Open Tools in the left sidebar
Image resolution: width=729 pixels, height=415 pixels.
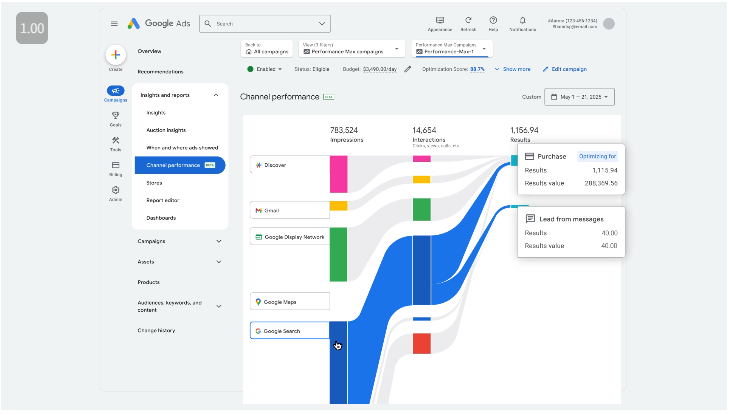pyautogui.click(x=115, y=142)
